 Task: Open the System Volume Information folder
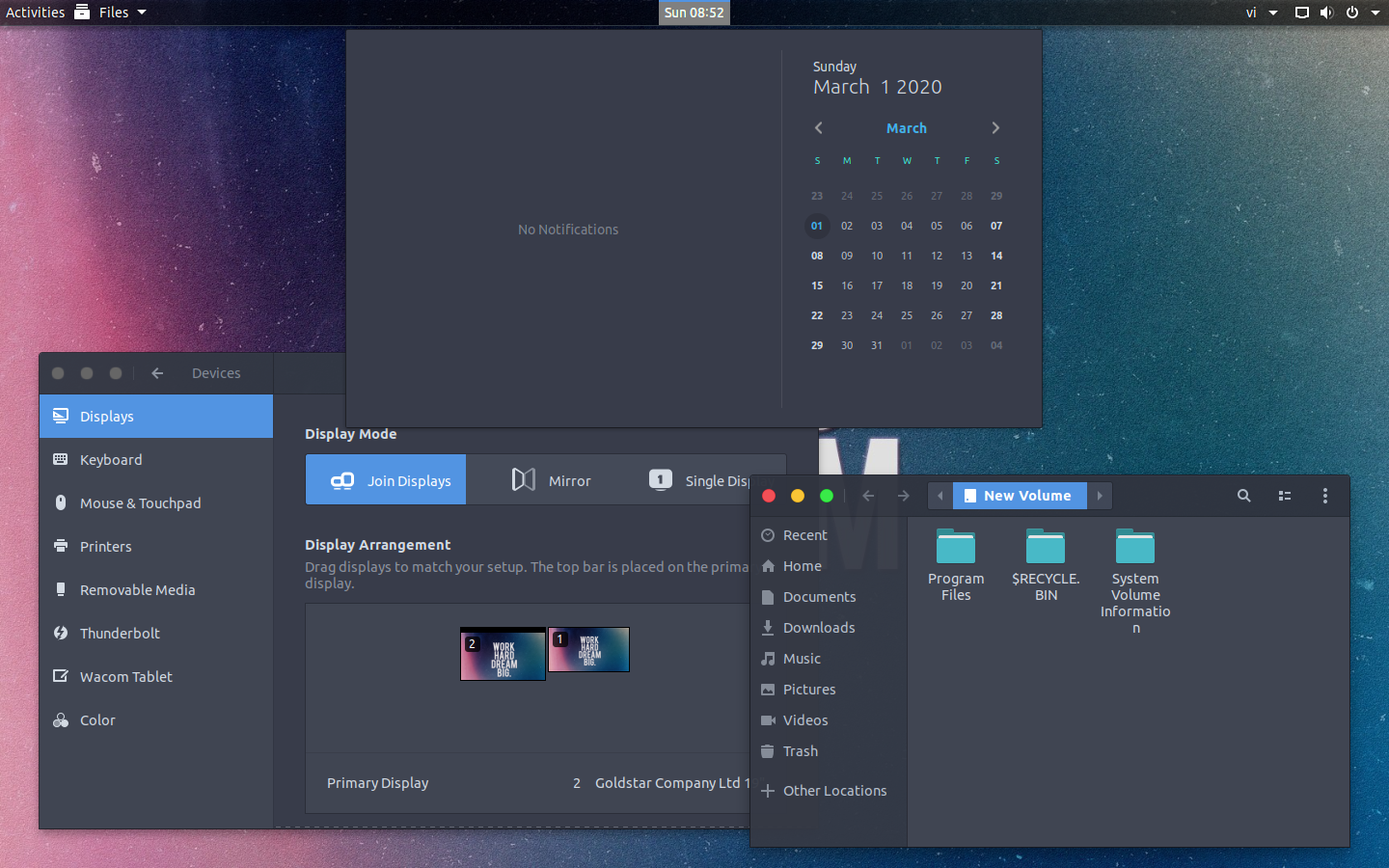pyautogui.click(x=1135, y=582)
